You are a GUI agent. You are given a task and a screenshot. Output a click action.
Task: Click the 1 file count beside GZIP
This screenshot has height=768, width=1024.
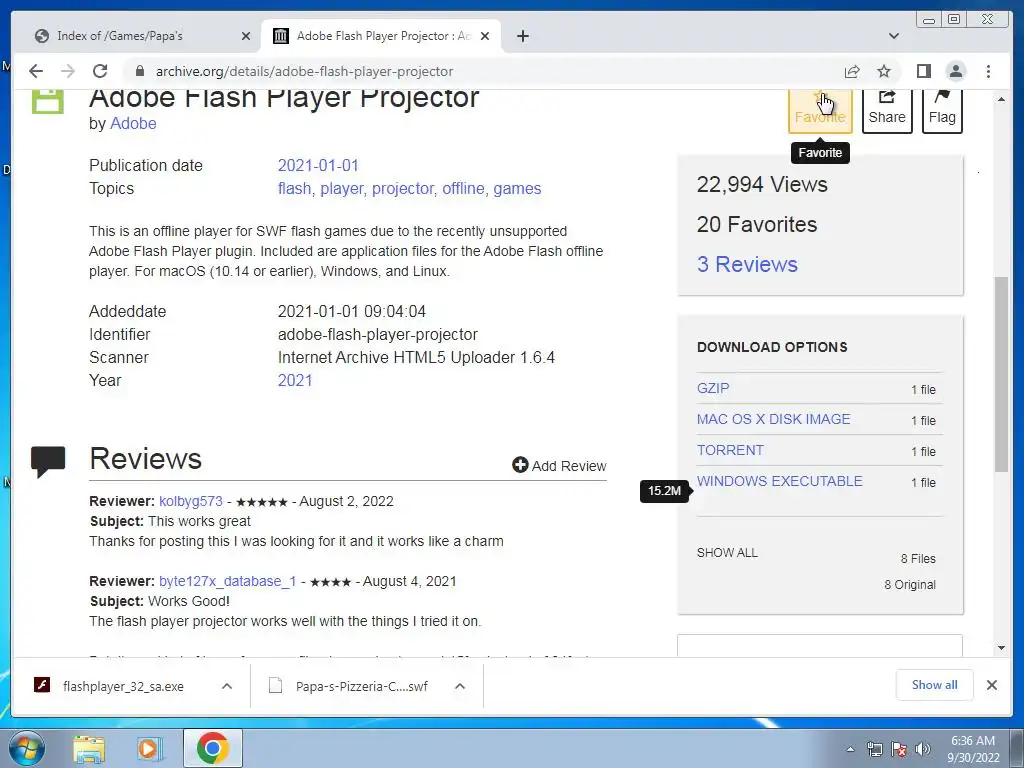click(923, 390)
